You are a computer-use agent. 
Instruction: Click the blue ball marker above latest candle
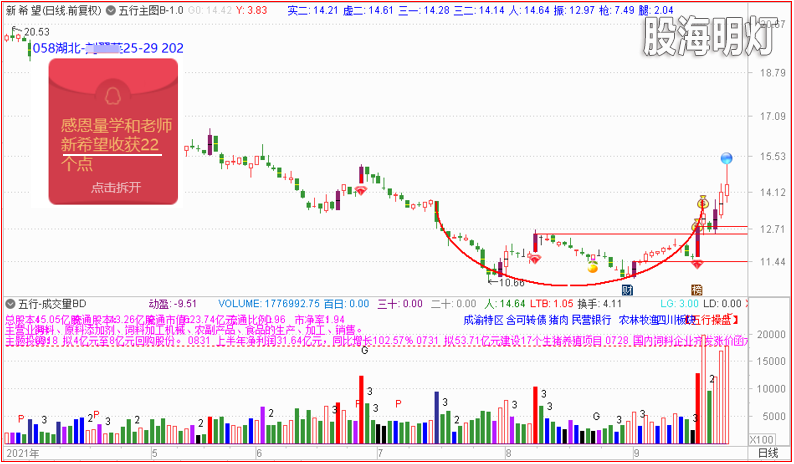coord(727,159)
